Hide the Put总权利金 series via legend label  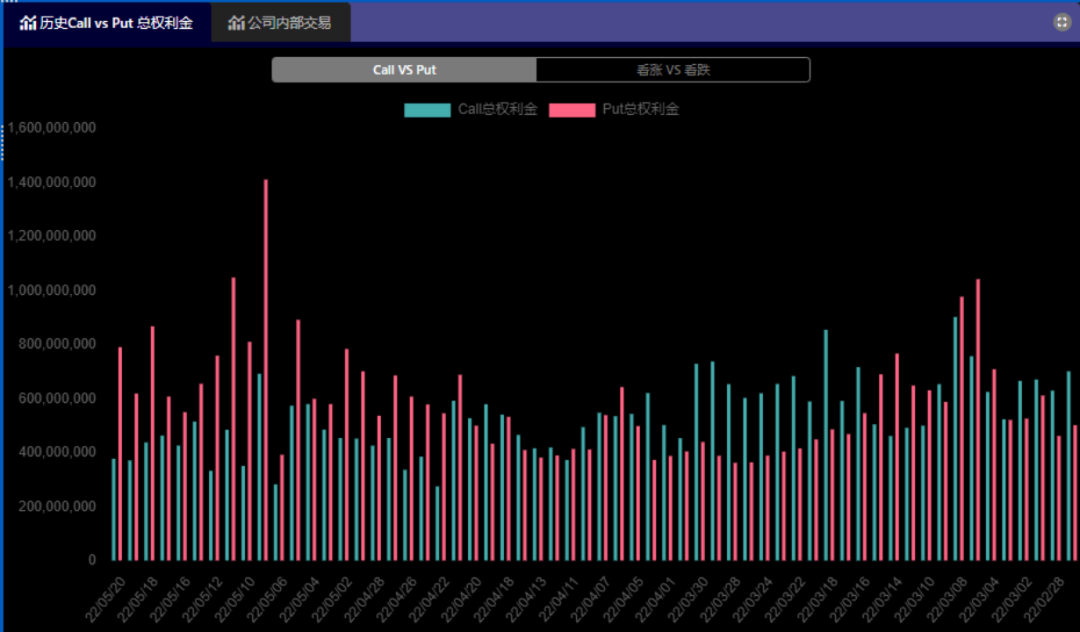pyautogui.click(x=640, y=110)
